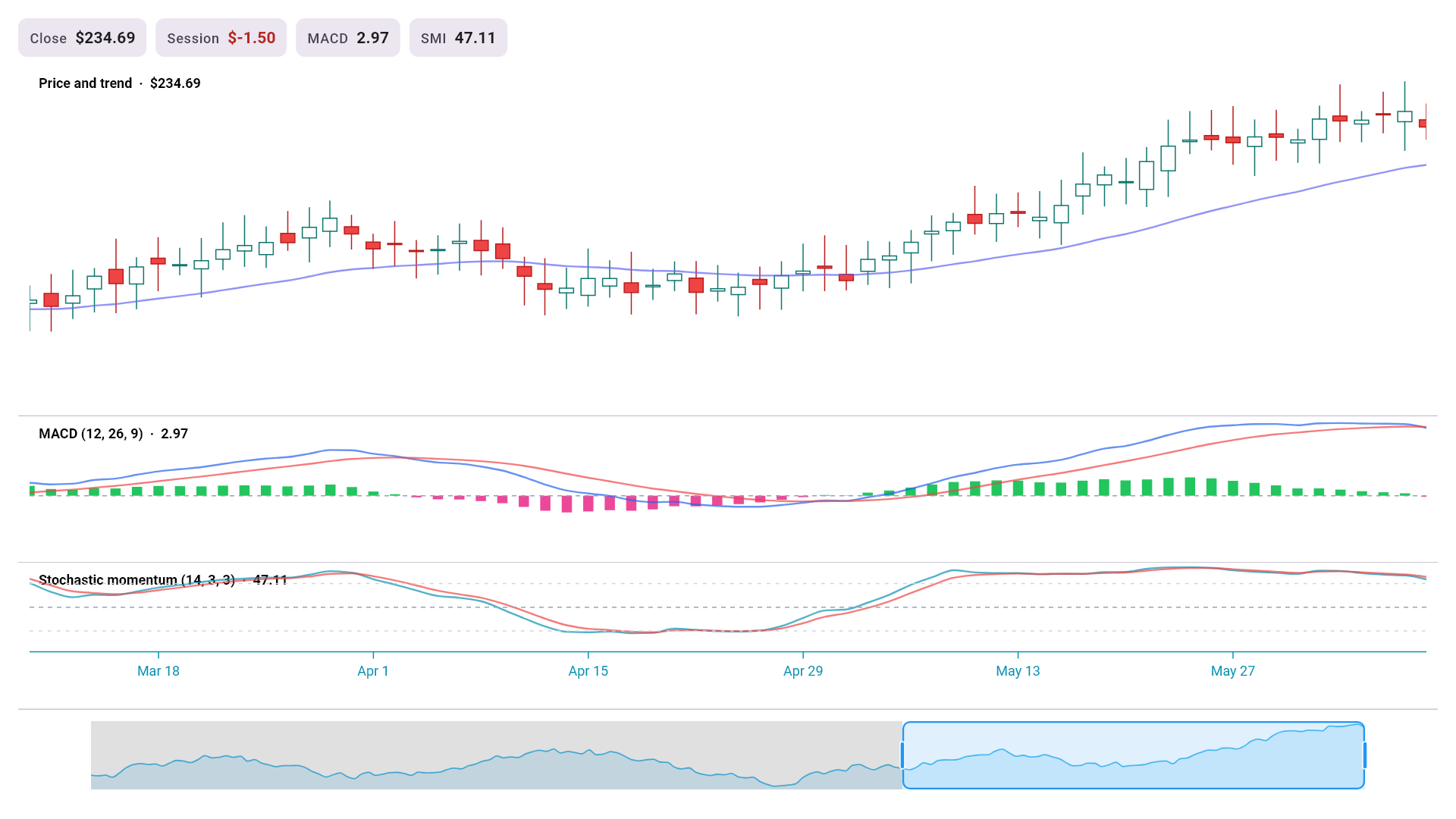Click the SMI 47.11 chip
This screenshot has height=819, width=1456.
tap(458, 38)
